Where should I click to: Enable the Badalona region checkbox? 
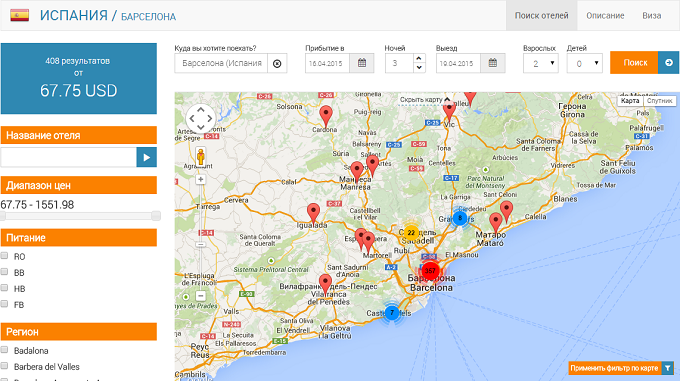click(x=4, y=349)
